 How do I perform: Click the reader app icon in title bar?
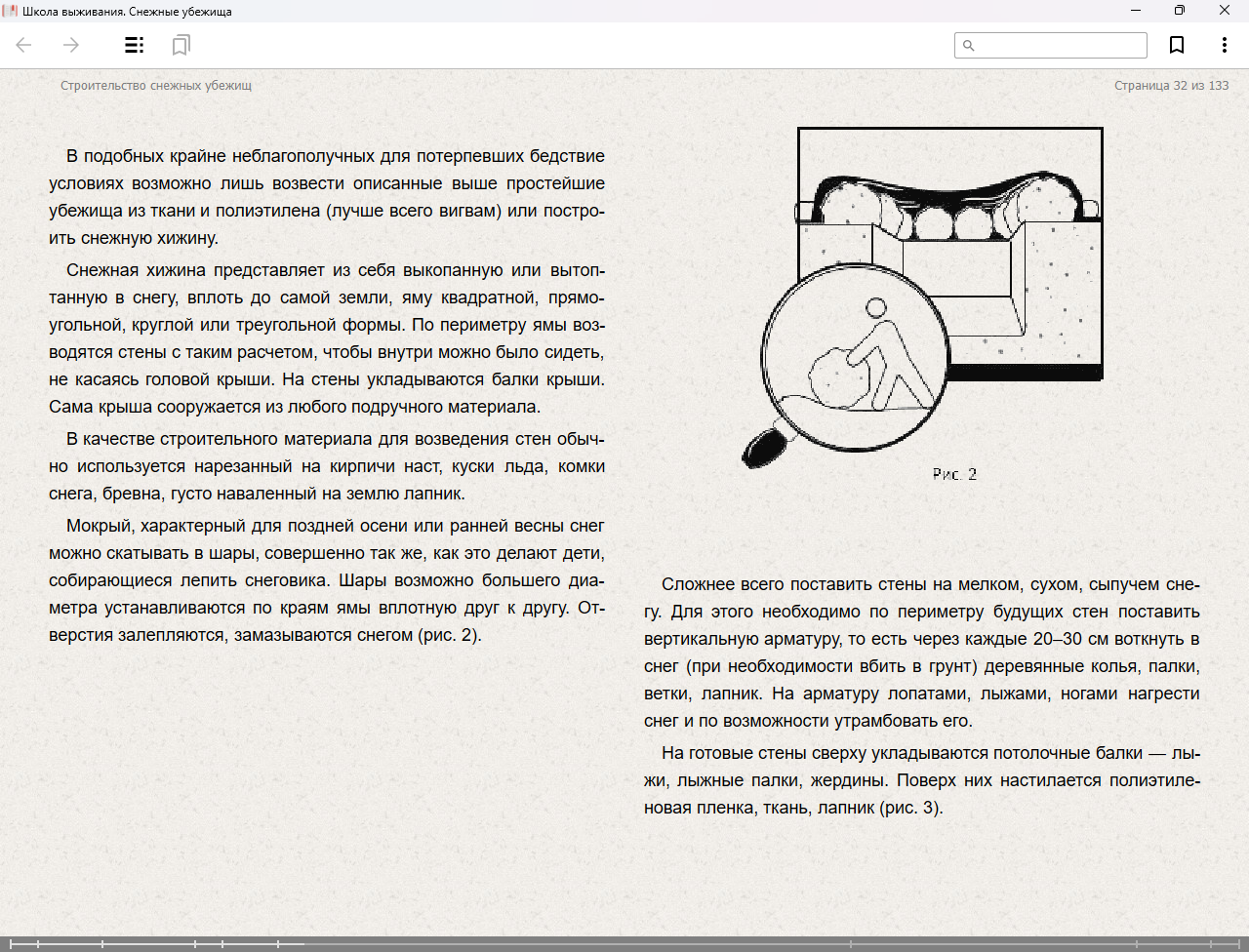tap(10, 11)
